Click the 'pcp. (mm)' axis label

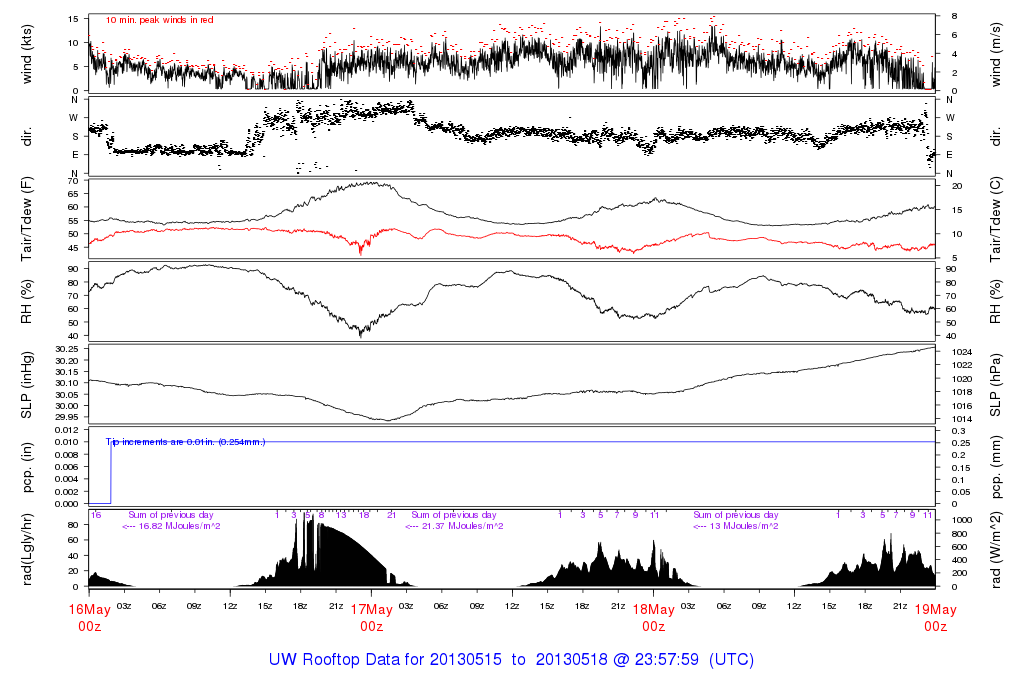(x=995, y=467)
